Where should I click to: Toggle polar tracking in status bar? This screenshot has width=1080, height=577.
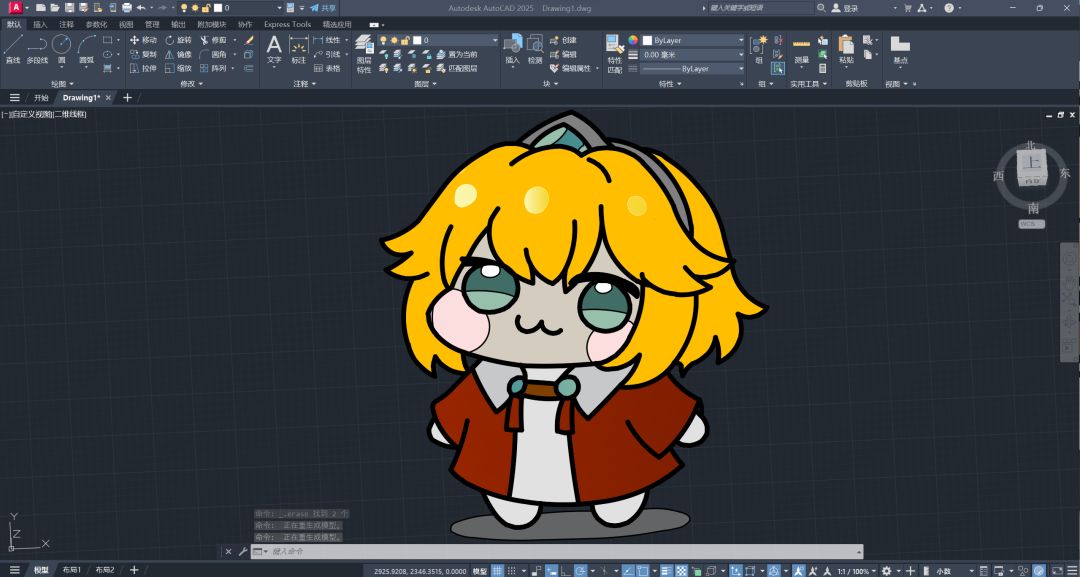pos(580,571)
